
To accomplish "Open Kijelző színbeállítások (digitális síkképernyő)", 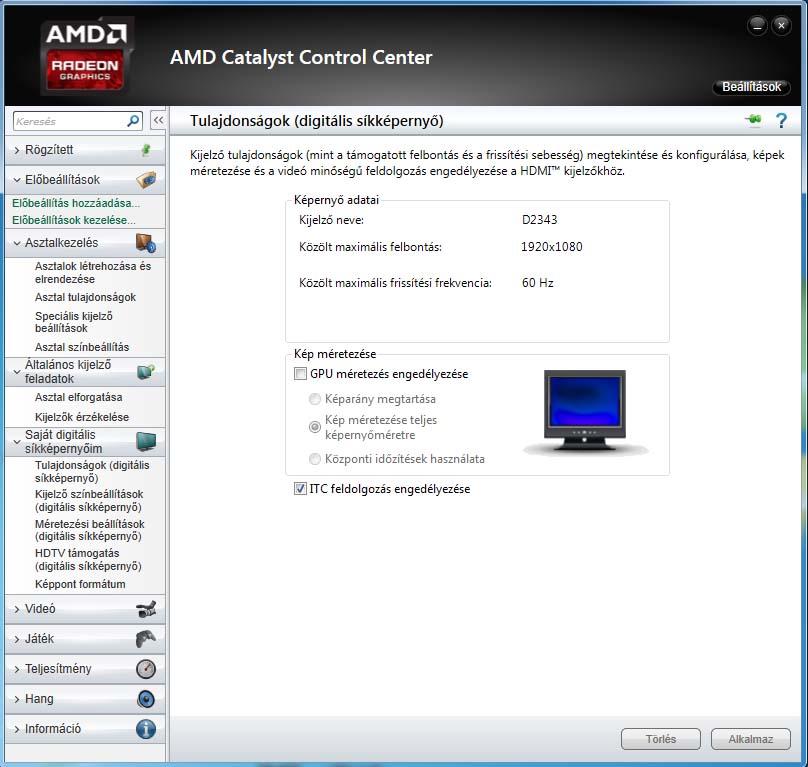I will [89, 501].
